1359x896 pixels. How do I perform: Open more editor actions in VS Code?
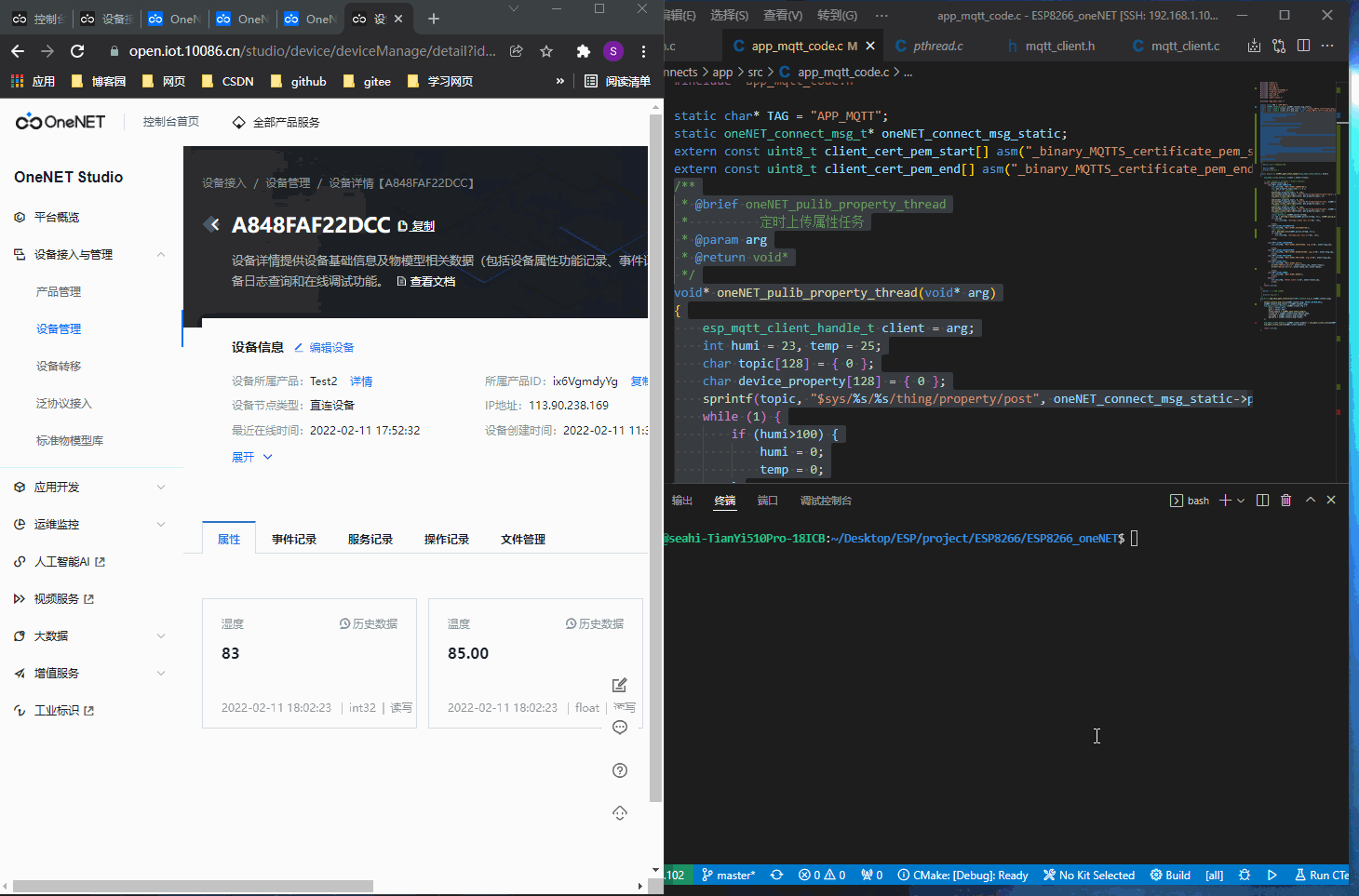point(1327,46)
